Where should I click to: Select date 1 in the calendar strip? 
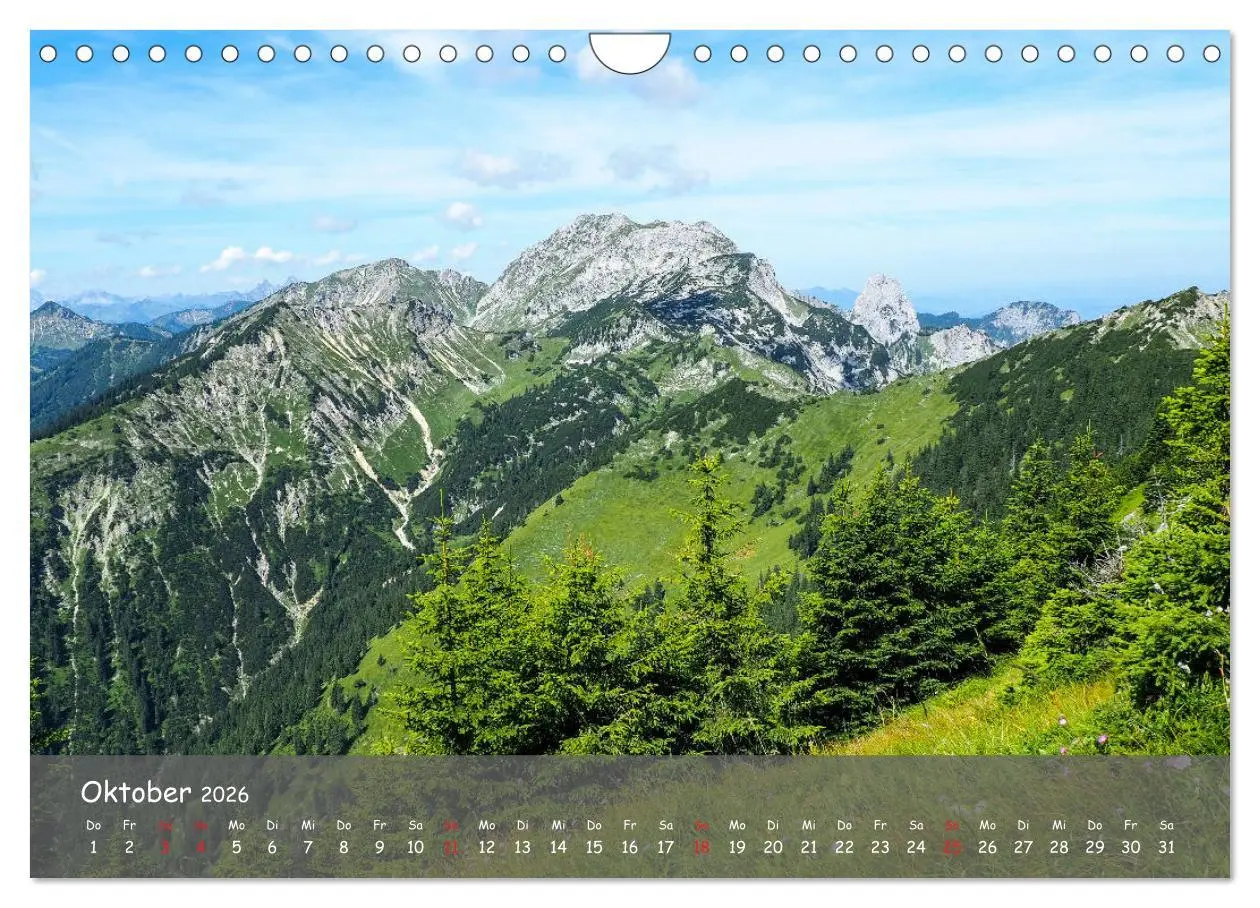[94, 847]
